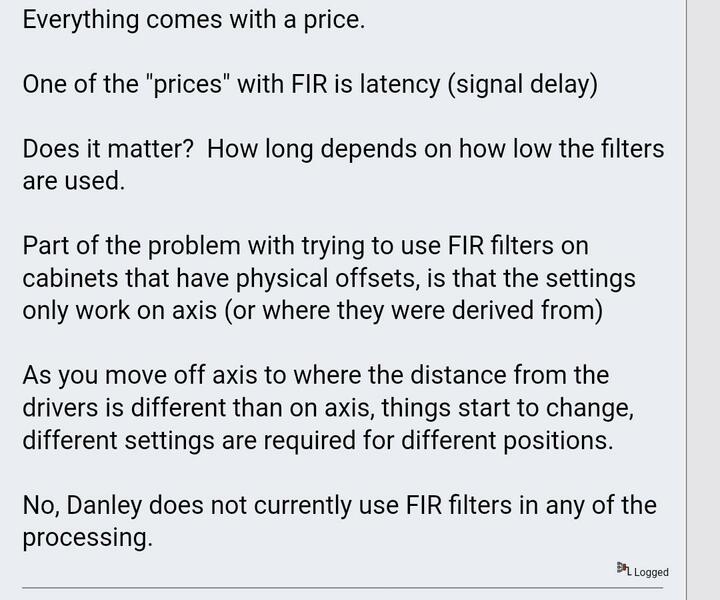Image resolution: width=720 pixels, height=600 pixels.
Task: Click the question "Does it matter?"
Action: (x=103, y=149)
